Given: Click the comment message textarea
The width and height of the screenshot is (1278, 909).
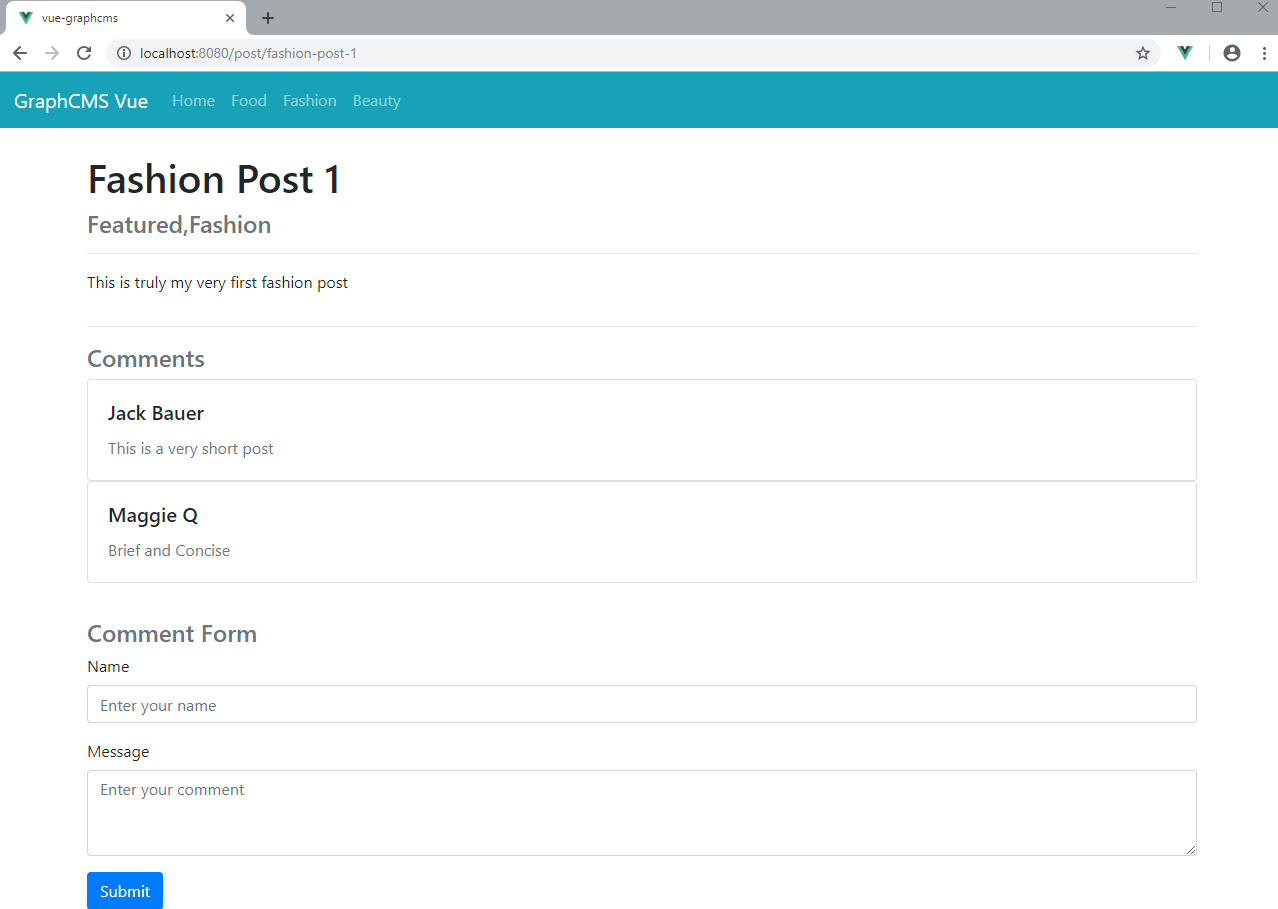Looking at the screenshot, I should (x=642, y=812).
